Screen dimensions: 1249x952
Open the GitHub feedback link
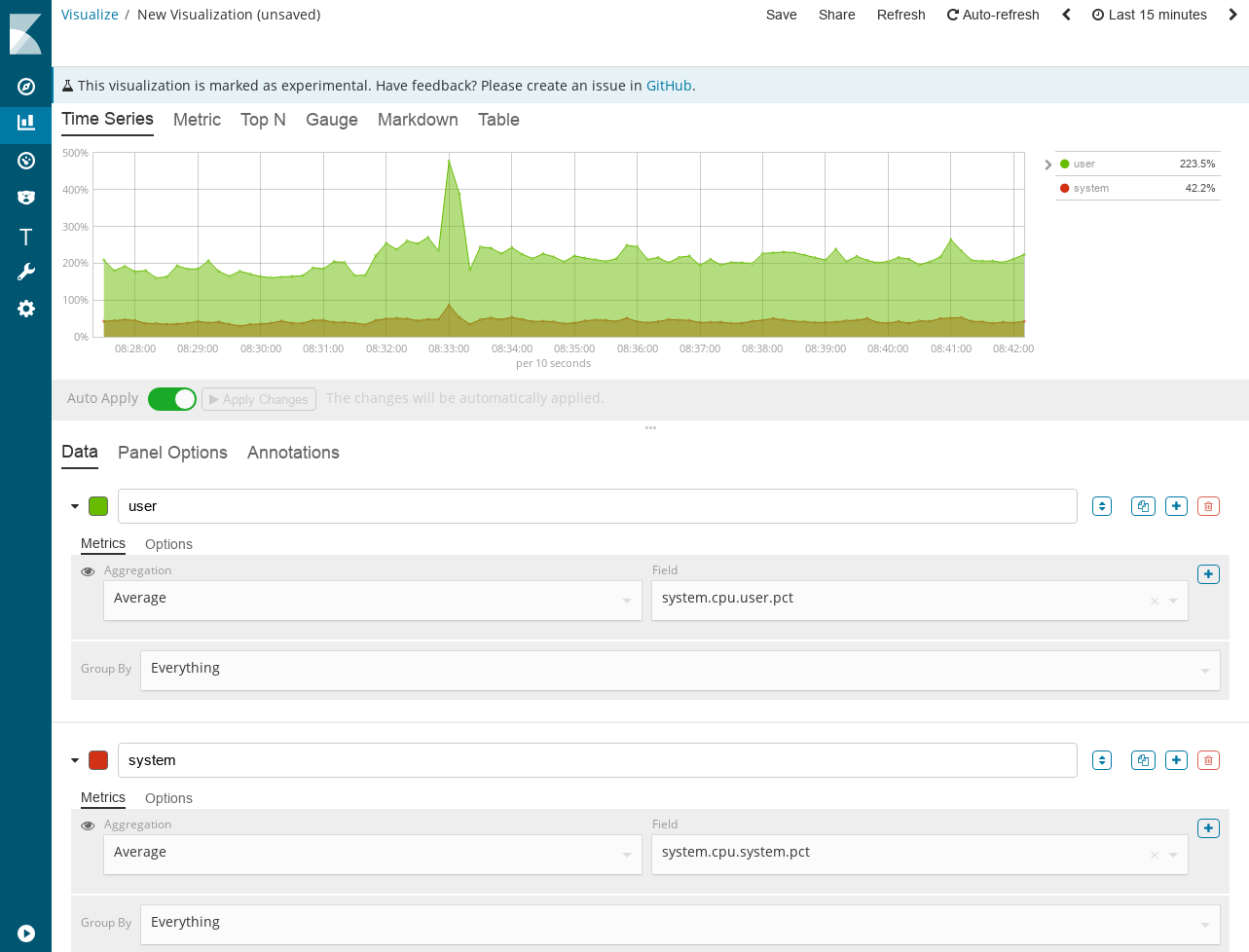pyautogui.click(x=669, y=86)
